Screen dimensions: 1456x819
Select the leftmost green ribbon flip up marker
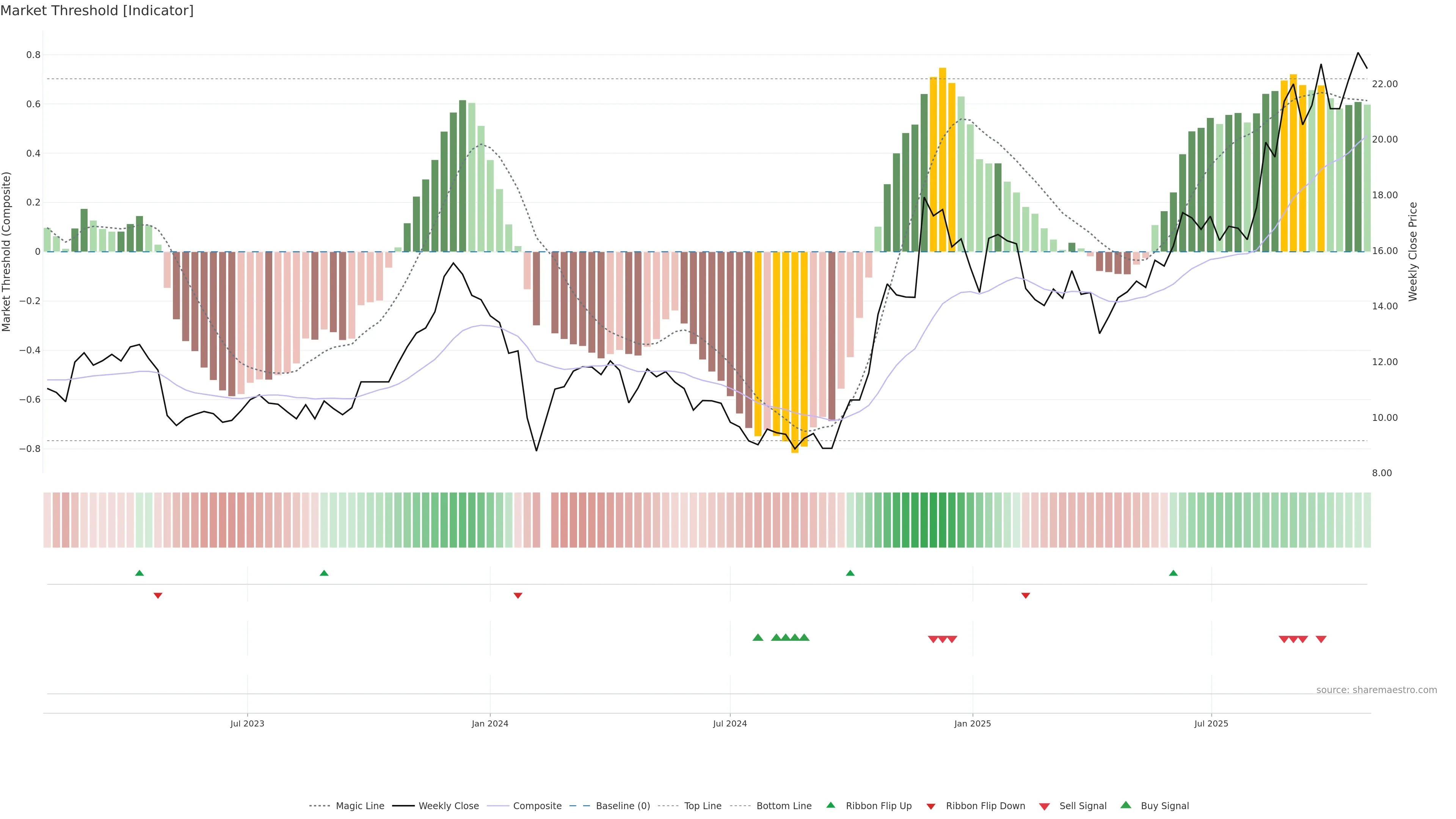pyautogui.click(x=140, y=573)
